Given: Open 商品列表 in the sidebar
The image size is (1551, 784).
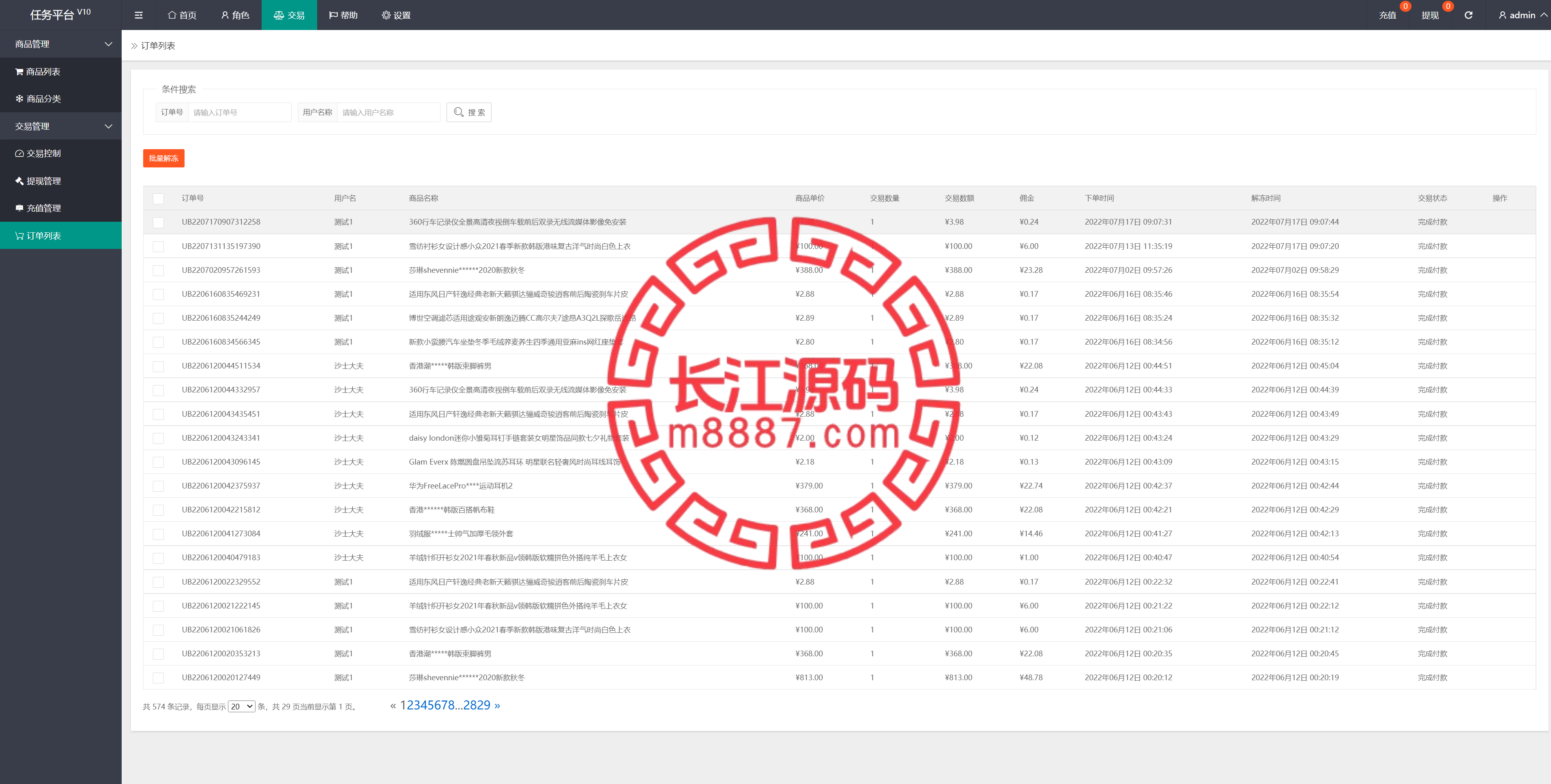Looking at the screenshot, I should [x=61, y=72].
